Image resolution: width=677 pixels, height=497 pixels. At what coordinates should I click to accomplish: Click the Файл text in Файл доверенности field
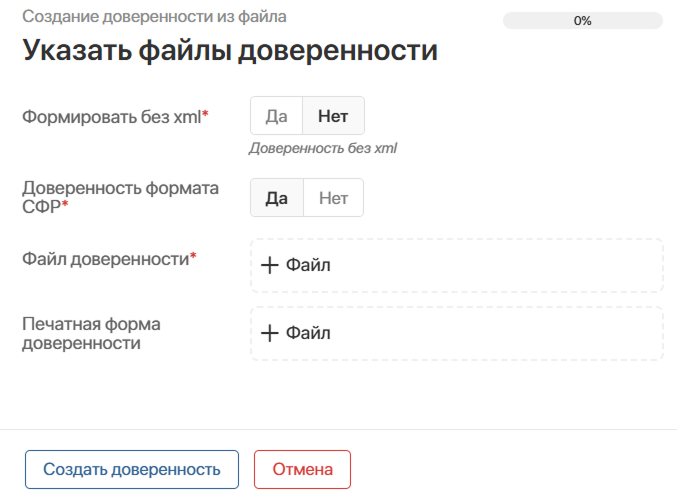point(308,266)
